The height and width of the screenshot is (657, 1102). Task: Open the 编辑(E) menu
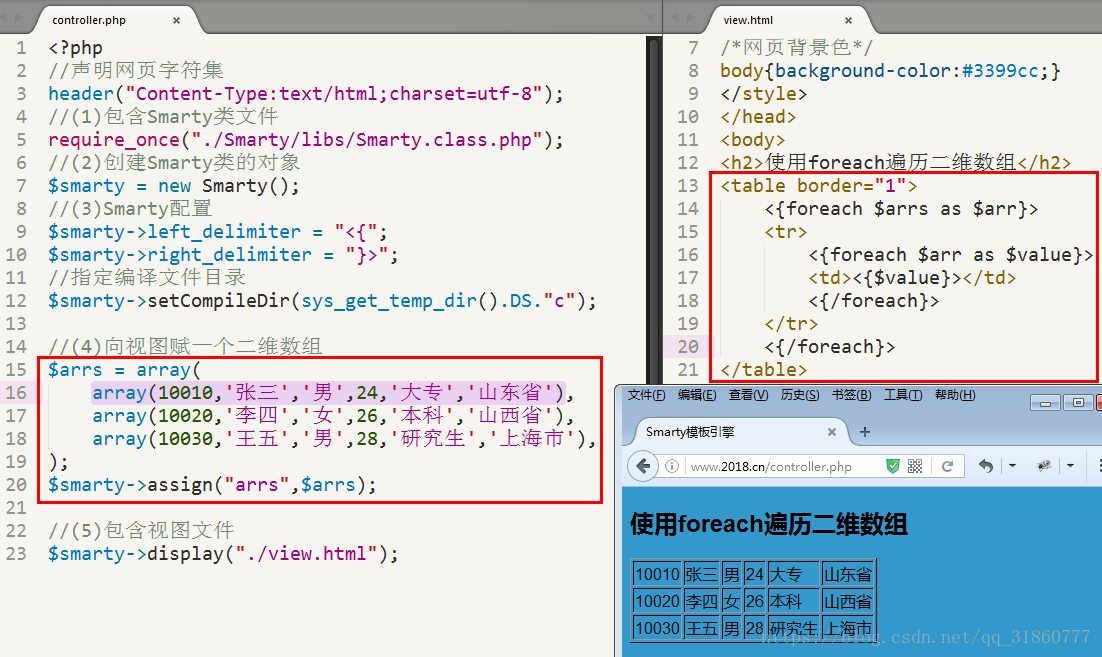[697, 395]
